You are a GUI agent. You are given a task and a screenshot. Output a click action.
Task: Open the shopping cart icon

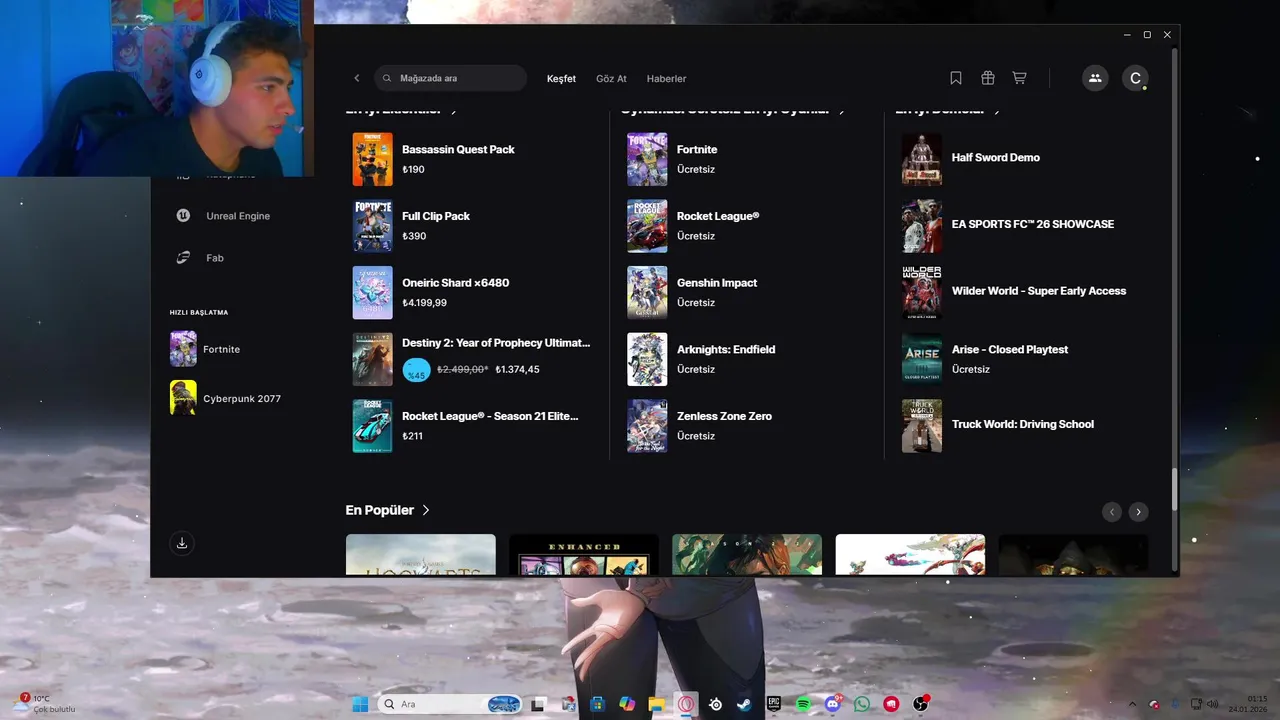coord(1019,78)
